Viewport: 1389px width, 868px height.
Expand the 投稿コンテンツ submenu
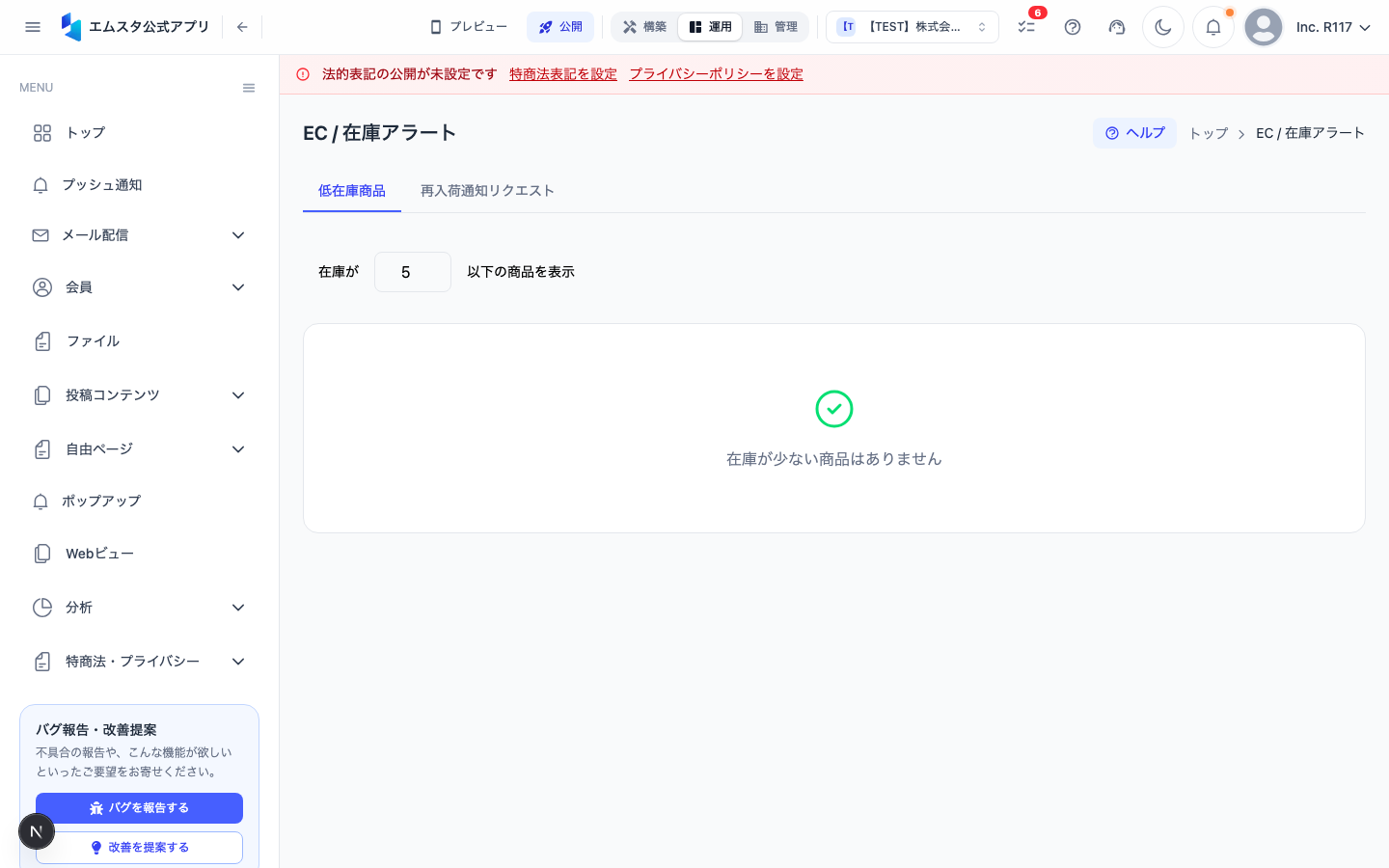[139, 395]
